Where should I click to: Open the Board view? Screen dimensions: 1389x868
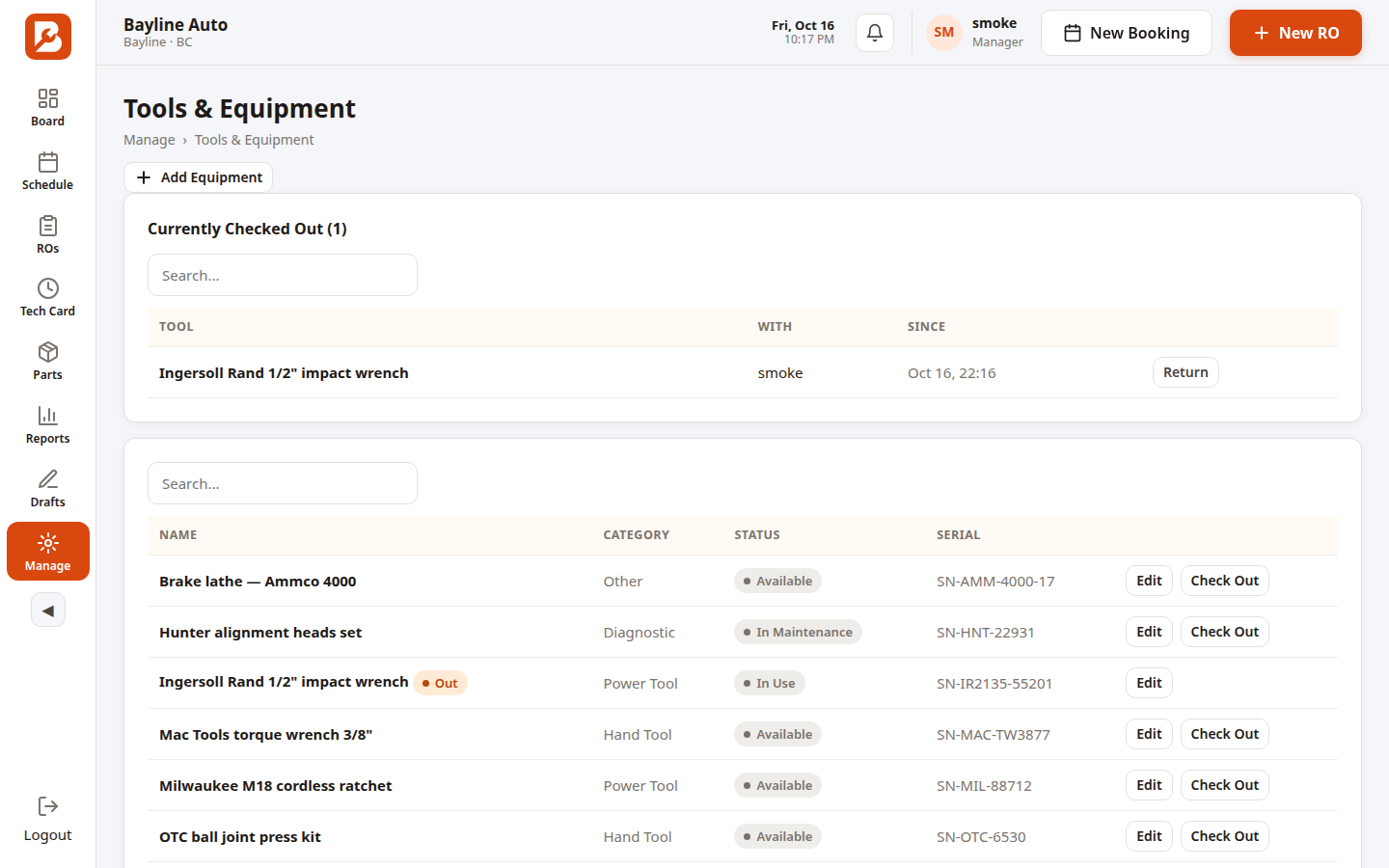(x=48, y=108)
